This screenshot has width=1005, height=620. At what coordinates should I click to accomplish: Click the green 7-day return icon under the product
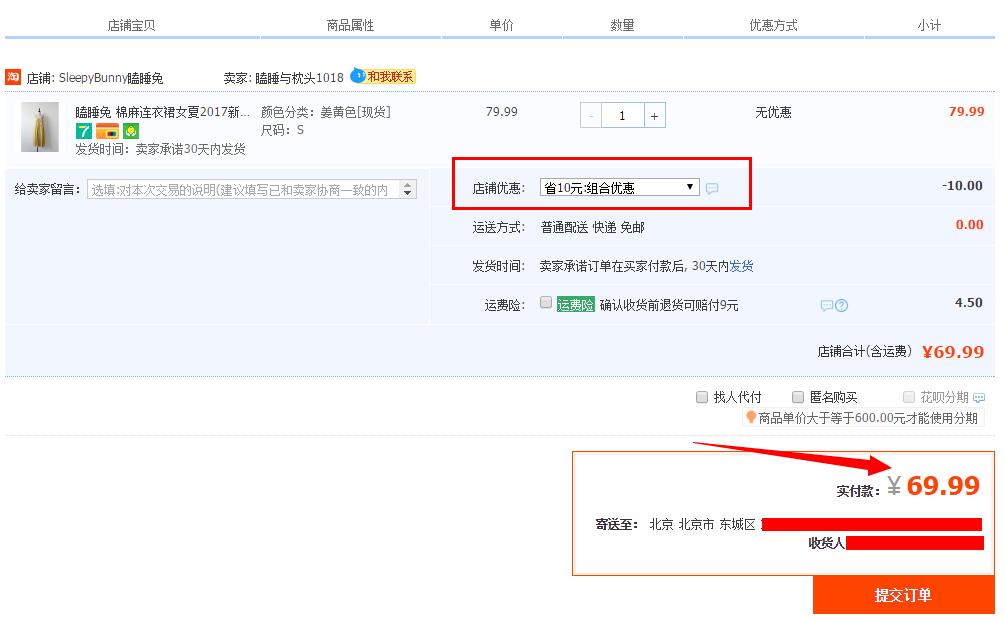[82, 131]
